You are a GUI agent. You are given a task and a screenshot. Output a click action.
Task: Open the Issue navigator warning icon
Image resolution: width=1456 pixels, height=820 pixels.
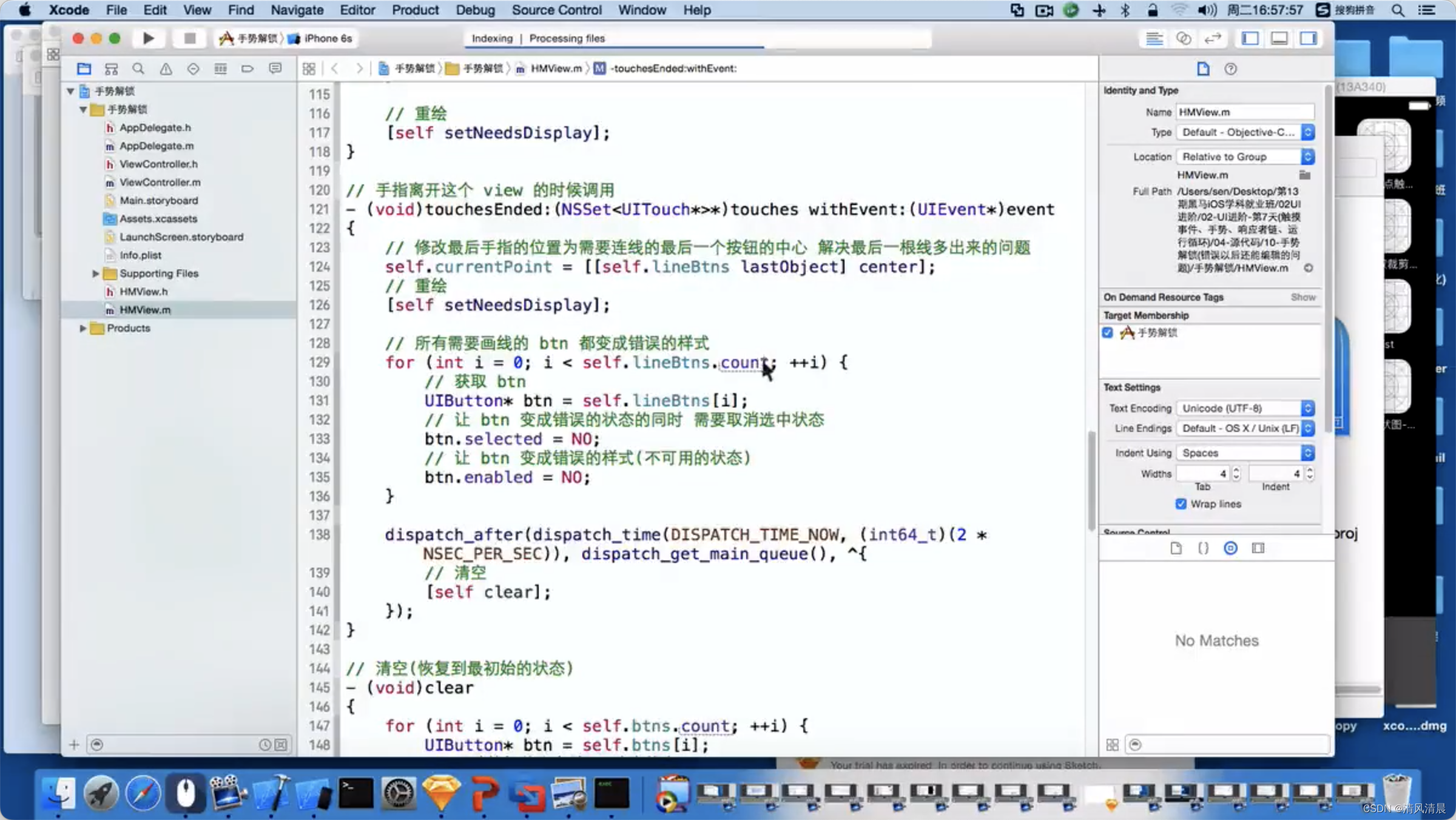pyautogui.click(x=166, y=69)
